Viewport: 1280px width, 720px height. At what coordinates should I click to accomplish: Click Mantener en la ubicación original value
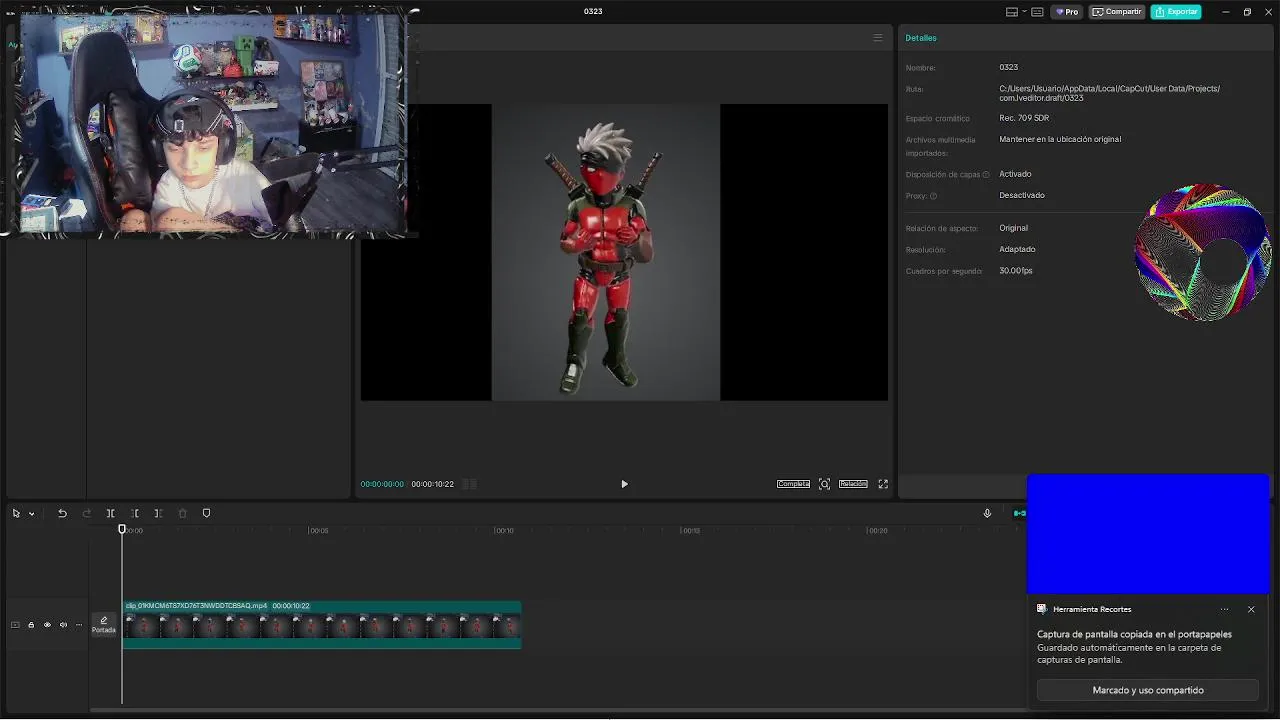click(1060, 139)
